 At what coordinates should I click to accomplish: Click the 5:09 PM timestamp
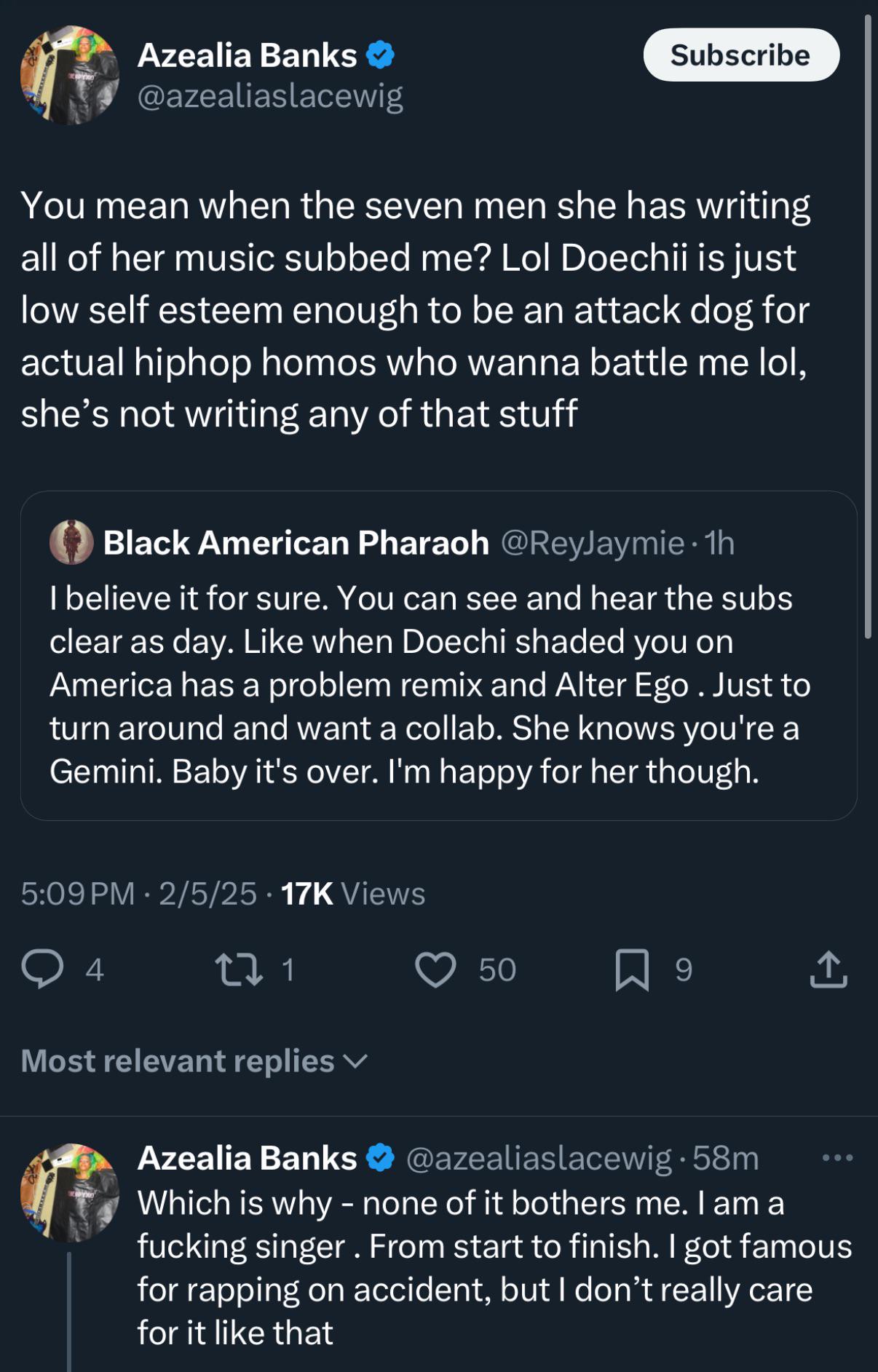click(78, 894)
